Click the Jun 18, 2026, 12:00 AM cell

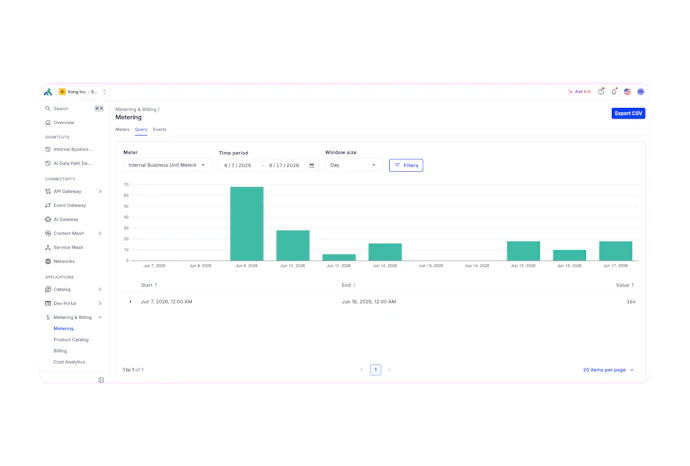tap(369, 302)
